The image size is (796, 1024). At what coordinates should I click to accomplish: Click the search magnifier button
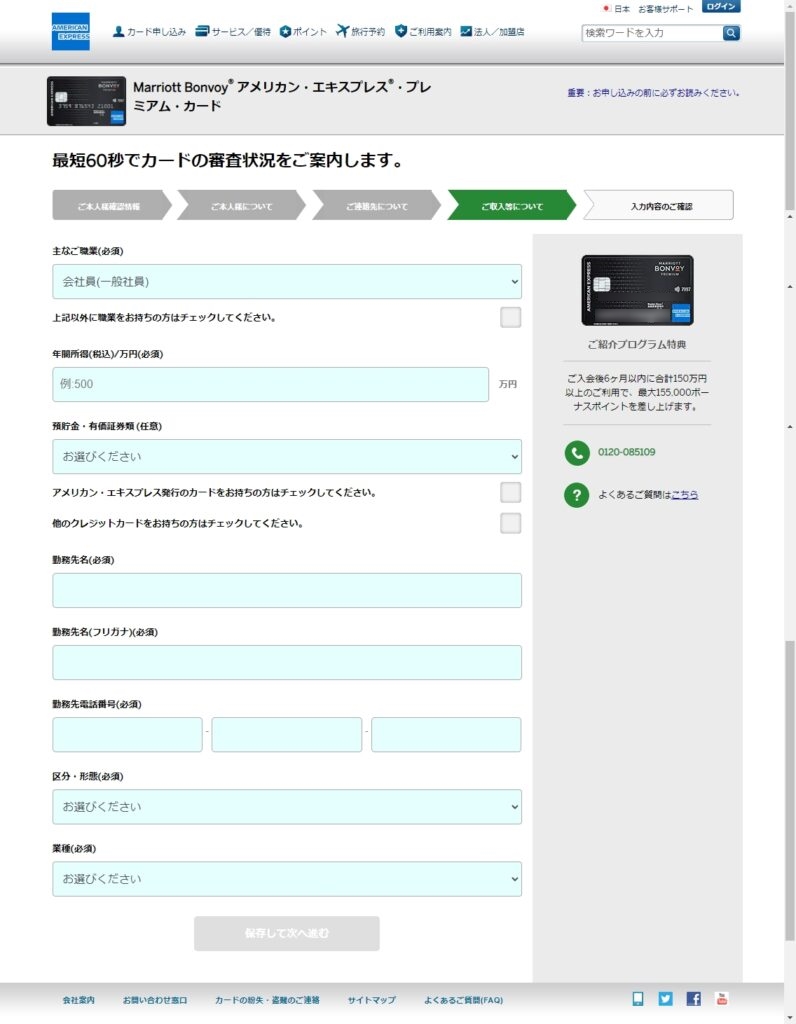pyautogui.click(x=731, y=33)
